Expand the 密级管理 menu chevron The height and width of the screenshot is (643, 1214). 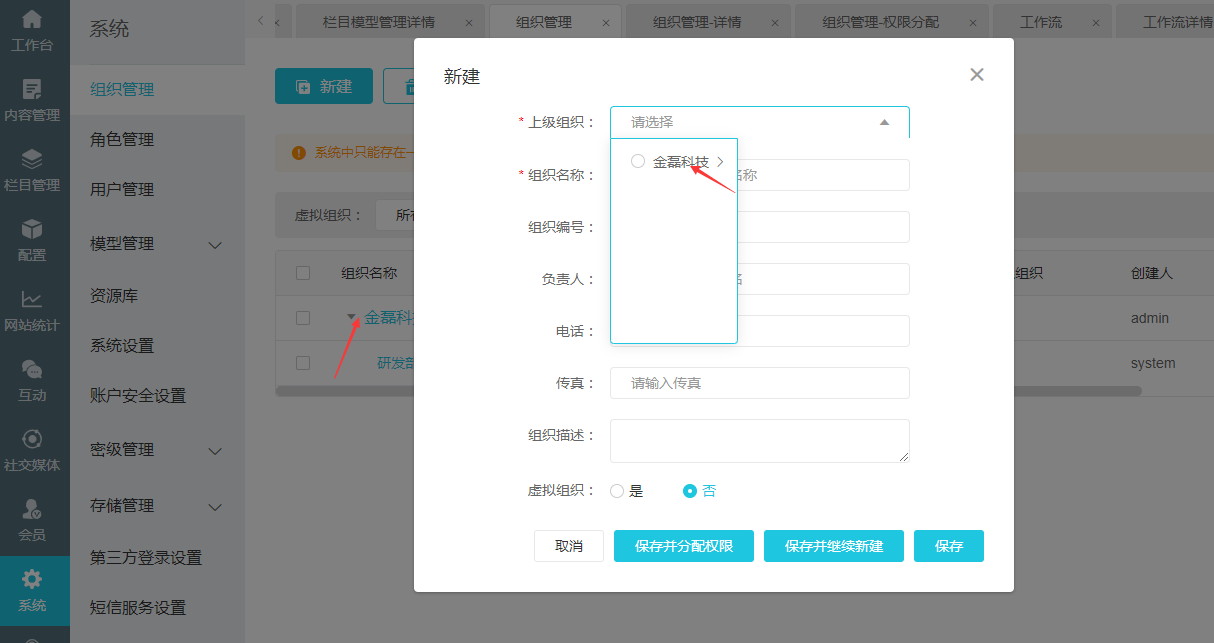pyautogui.click(x=215, y=451)
